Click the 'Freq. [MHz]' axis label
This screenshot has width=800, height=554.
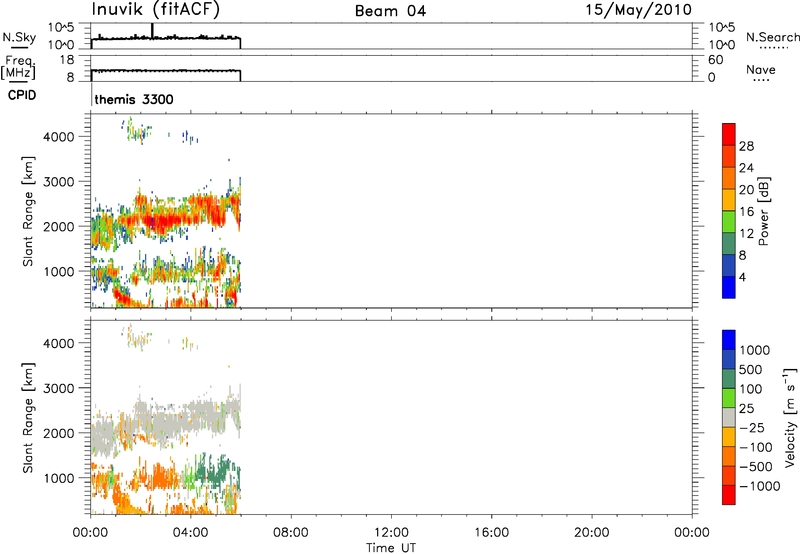tap(18, 67)
